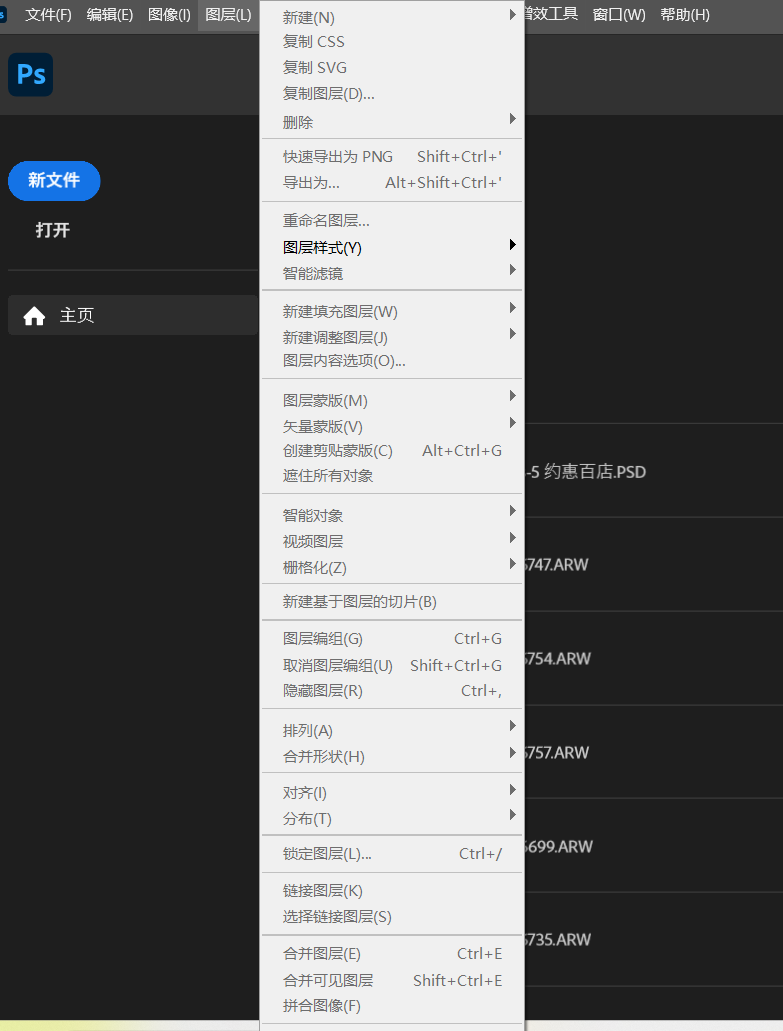The width and height of the screenshot is (783, 1031).
Task: Open the 文件(F) menu
Action: [48, 15]
